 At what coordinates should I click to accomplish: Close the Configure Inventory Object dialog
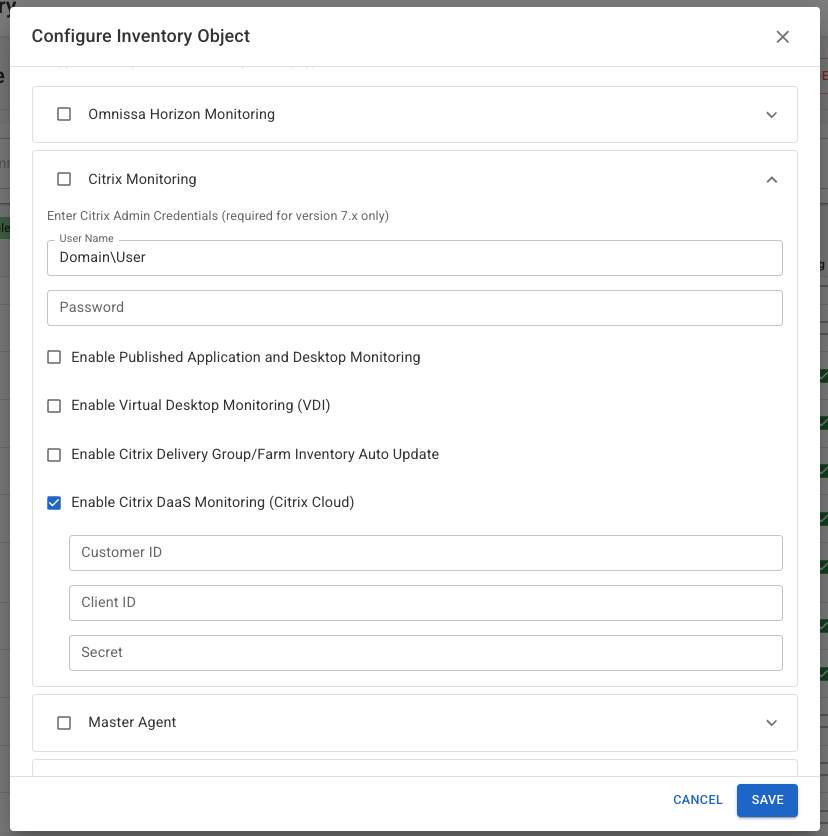(x=782, y=37)
